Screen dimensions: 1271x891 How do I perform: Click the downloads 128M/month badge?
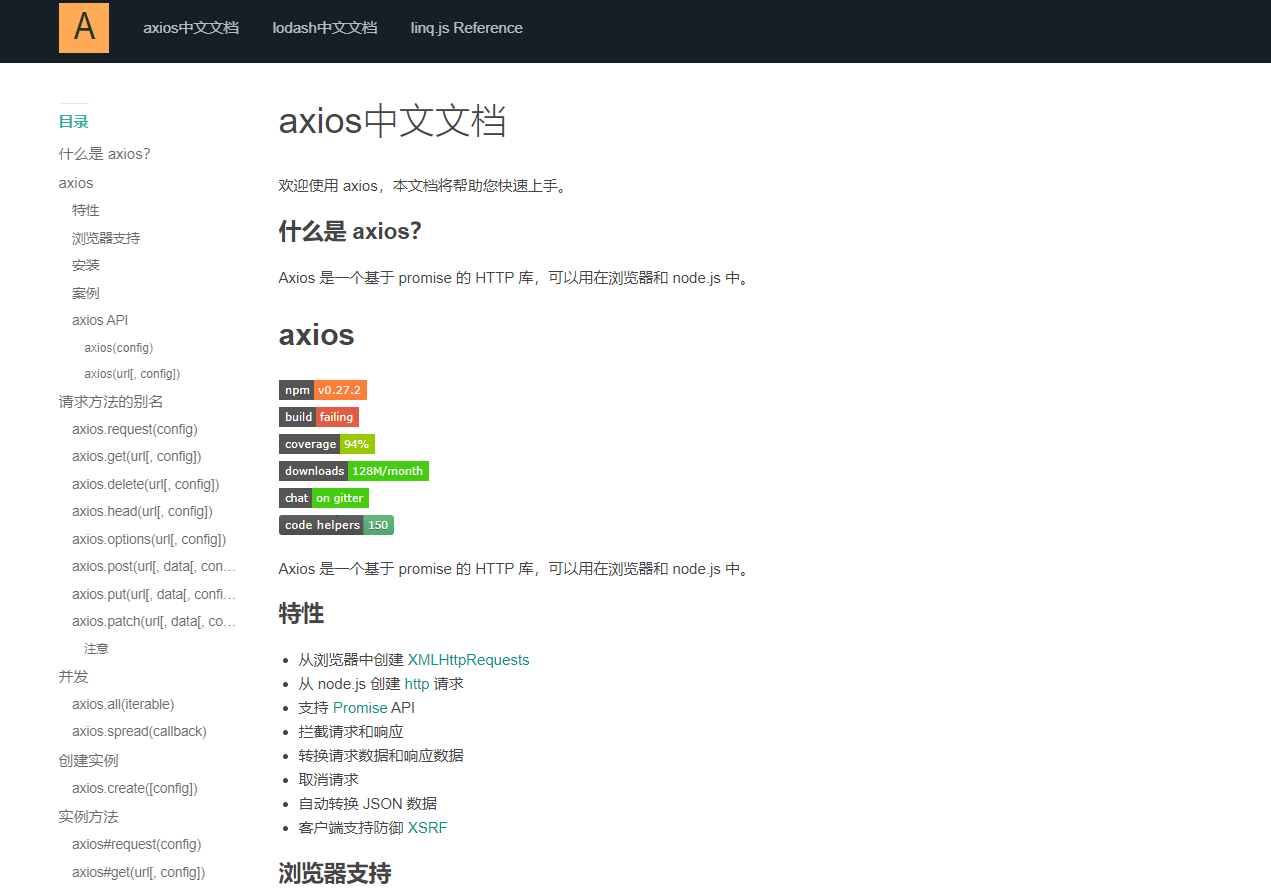click(353, 470)
